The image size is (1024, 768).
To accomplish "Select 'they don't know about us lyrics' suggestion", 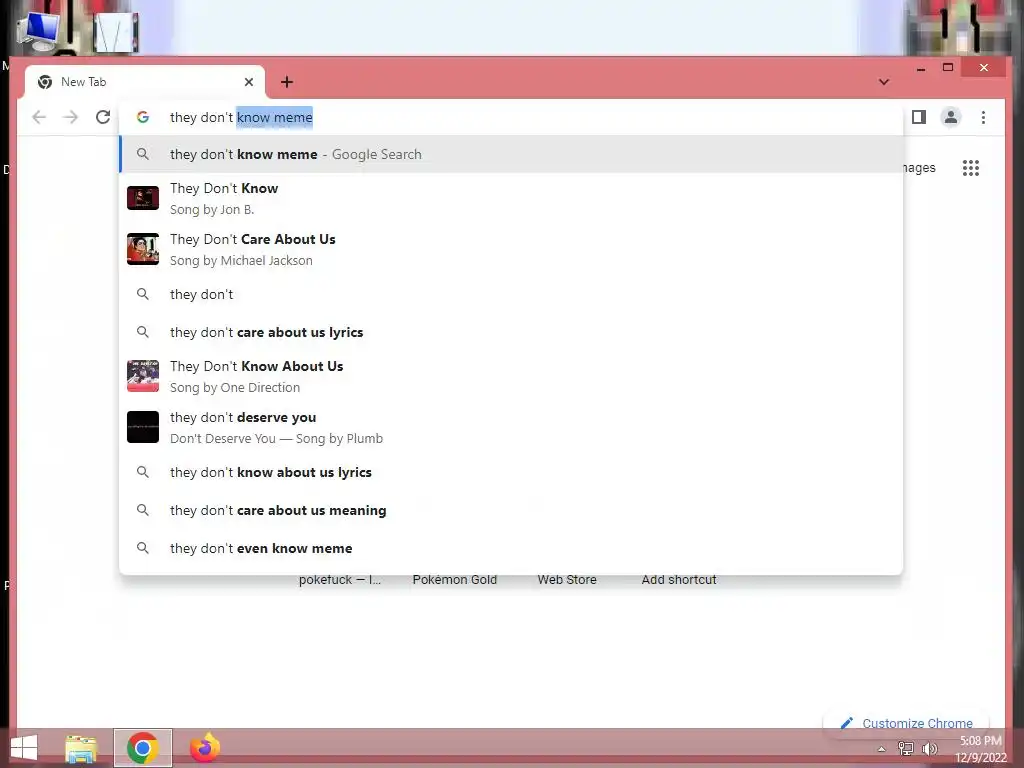I will click(511, 472).
